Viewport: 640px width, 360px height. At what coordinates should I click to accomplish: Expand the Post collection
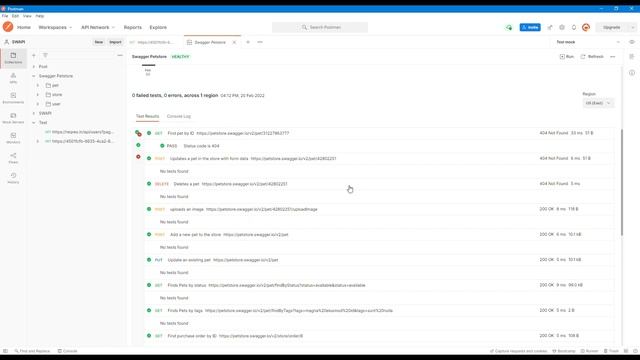click(x=34, y=67)
